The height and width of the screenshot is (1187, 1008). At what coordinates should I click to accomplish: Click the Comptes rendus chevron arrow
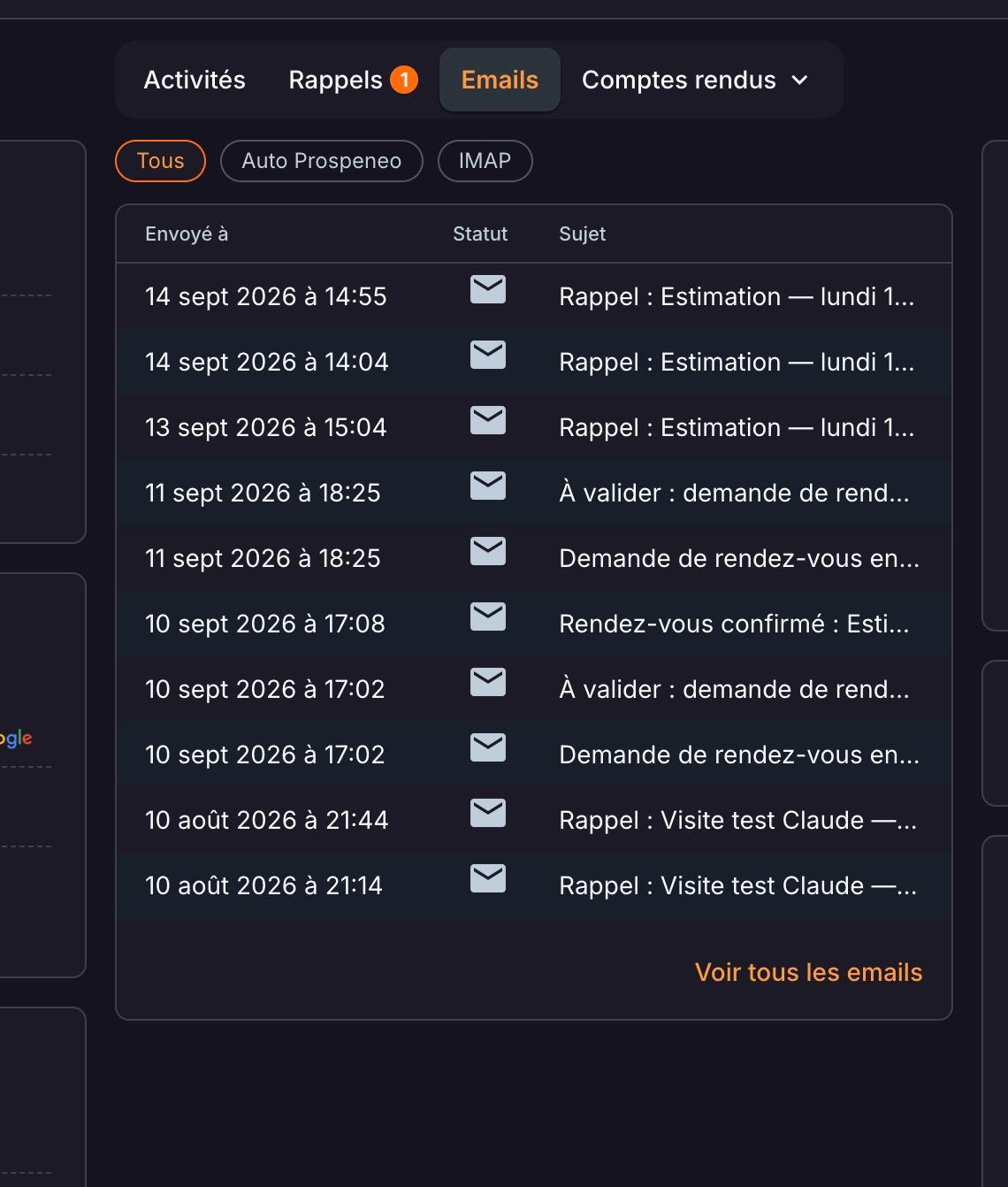pyautogui.click(x=799, y=80)
